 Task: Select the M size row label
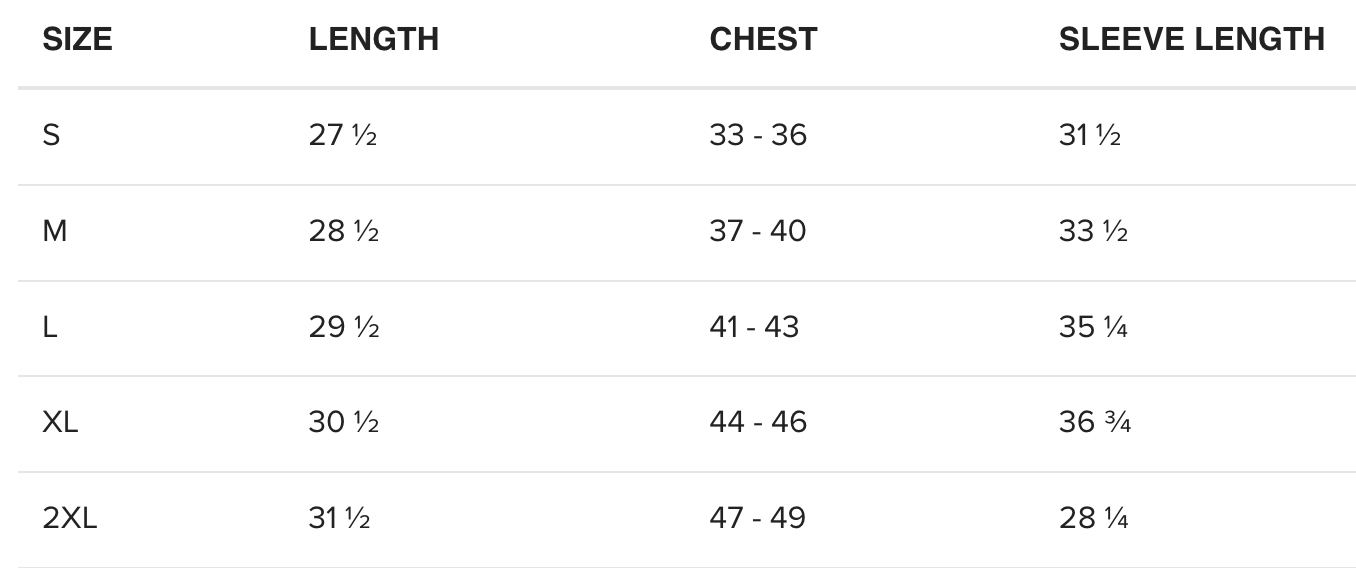55,231
